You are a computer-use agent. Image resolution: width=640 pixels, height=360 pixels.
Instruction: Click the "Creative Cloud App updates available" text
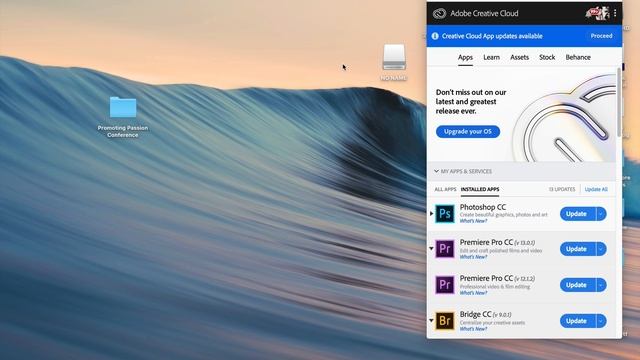pyautogui.click(x=492, y=36)
